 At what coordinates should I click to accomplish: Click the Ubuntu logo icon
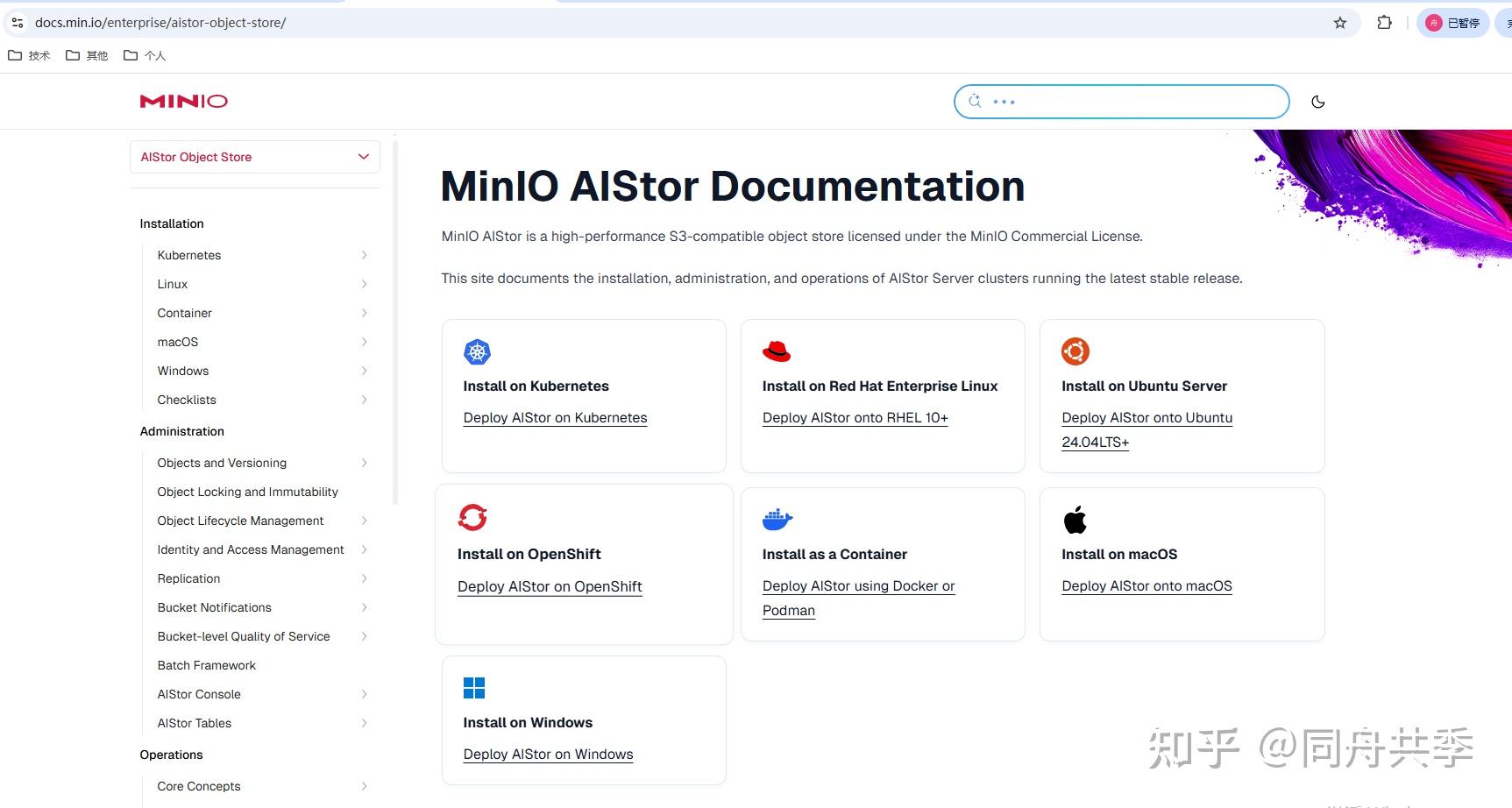pyautogui.click(x=1075, y=351)
